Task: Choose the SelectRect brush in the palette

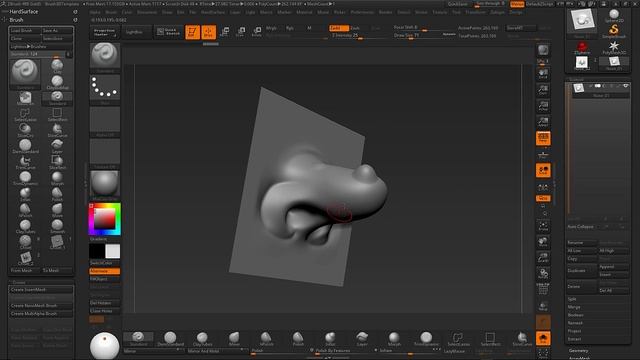Action: 57,115
